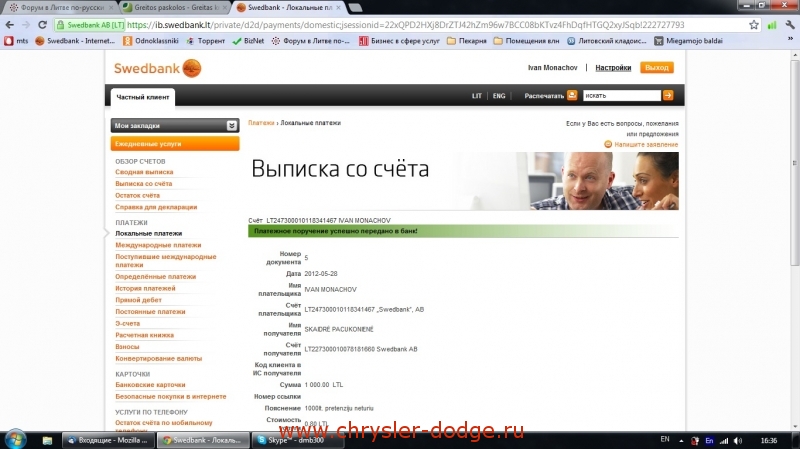Screen dimensions: 800x449
Task: Bookmark this page with the star icon
Action: click(x=754, y=25)
